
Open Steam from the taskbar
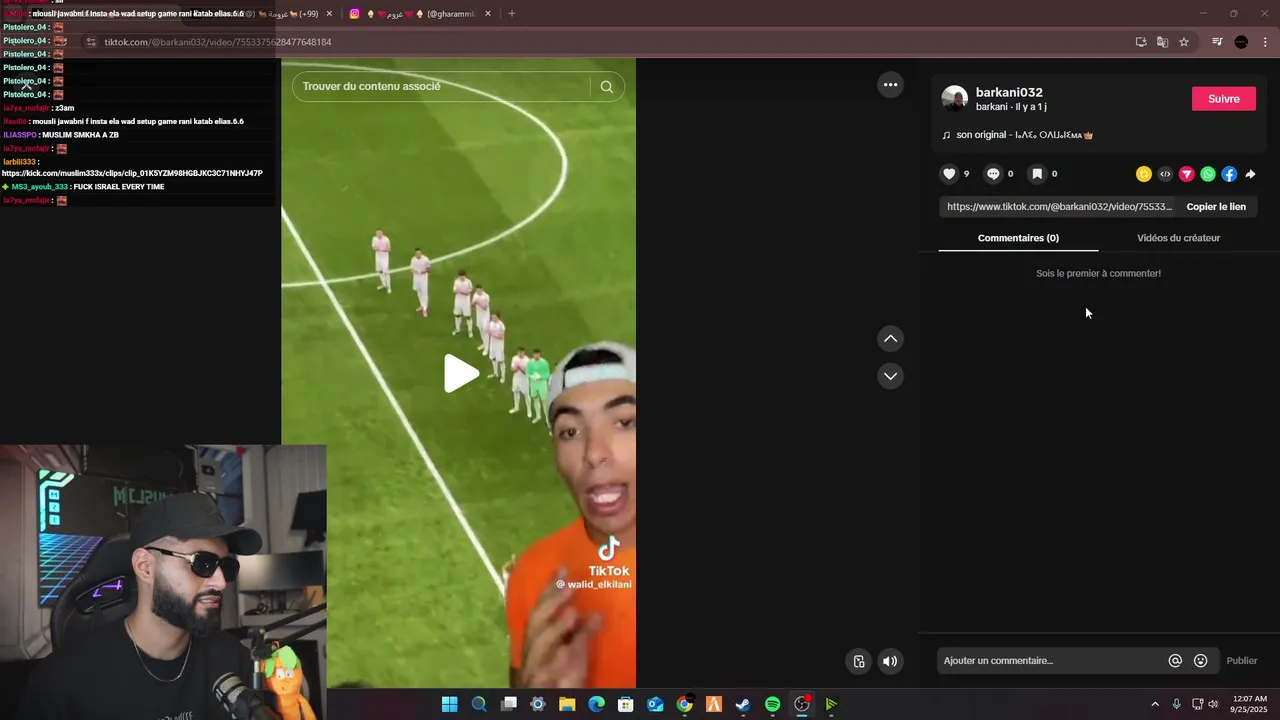point(743,704)
